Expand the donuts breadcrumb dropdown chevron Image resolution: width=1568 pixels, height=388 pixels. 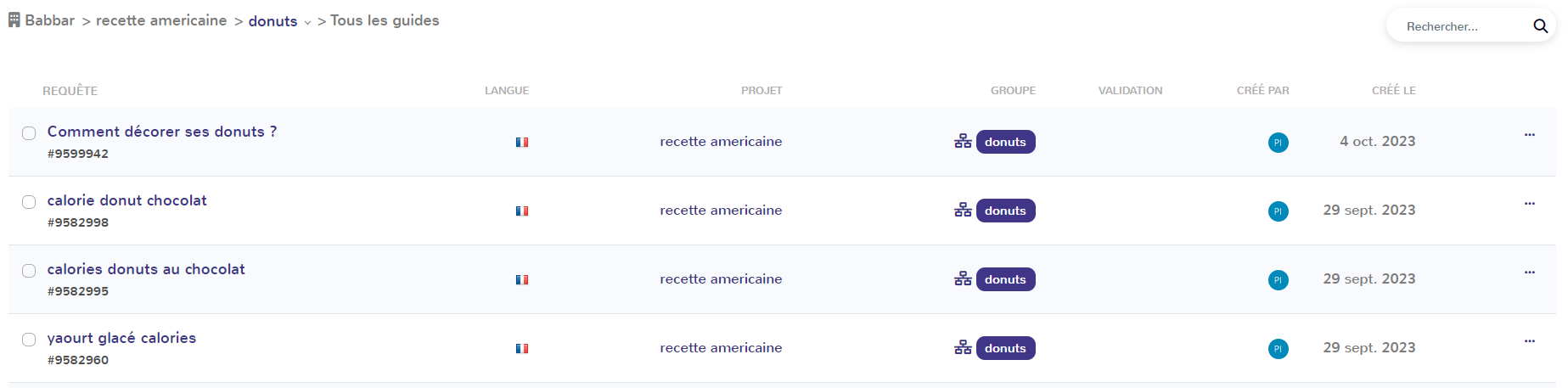click(307, 23)
